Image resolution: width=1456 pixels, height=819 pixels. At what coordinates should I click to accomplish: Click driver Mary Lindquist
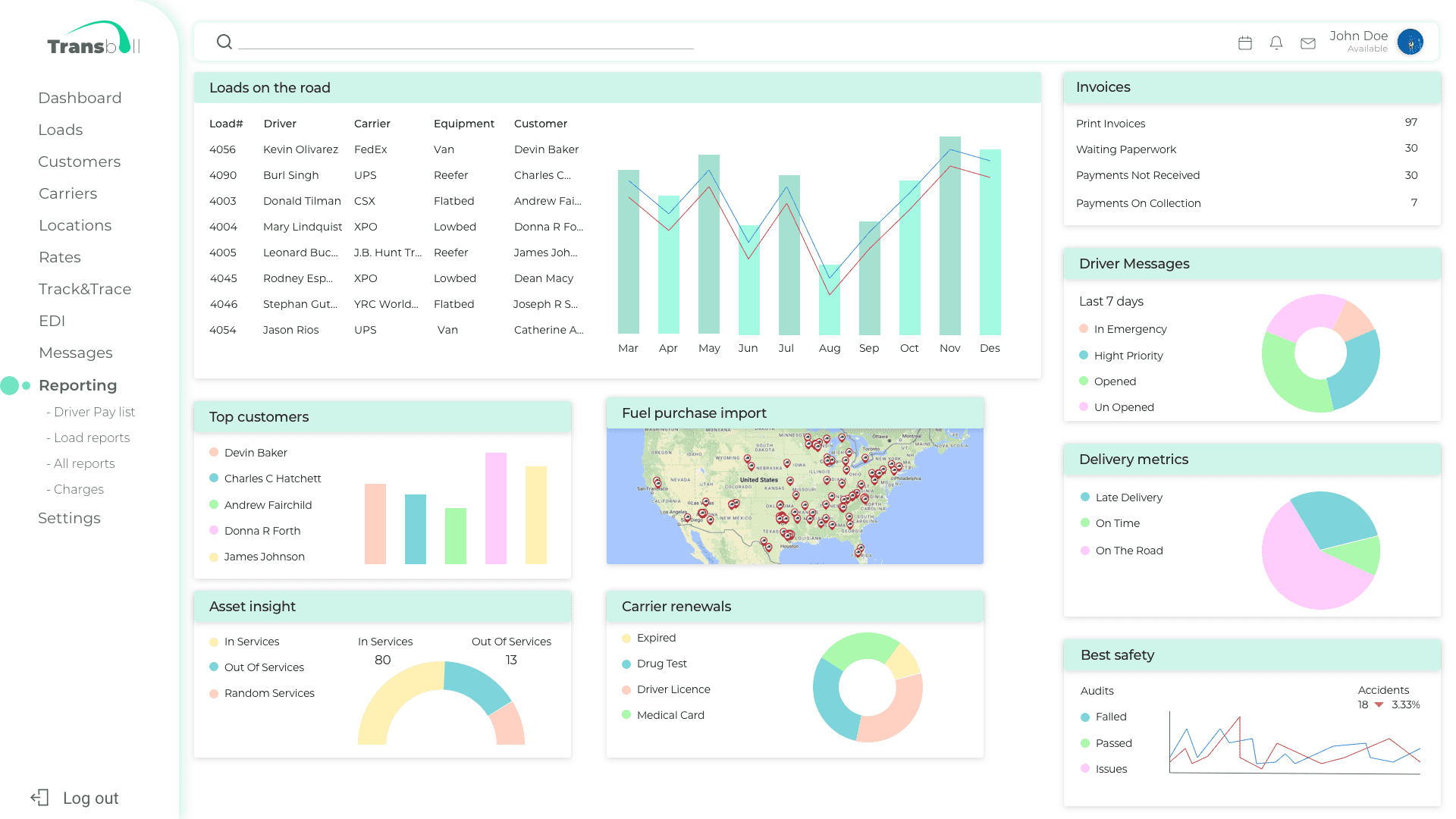[x=303, y=227]
